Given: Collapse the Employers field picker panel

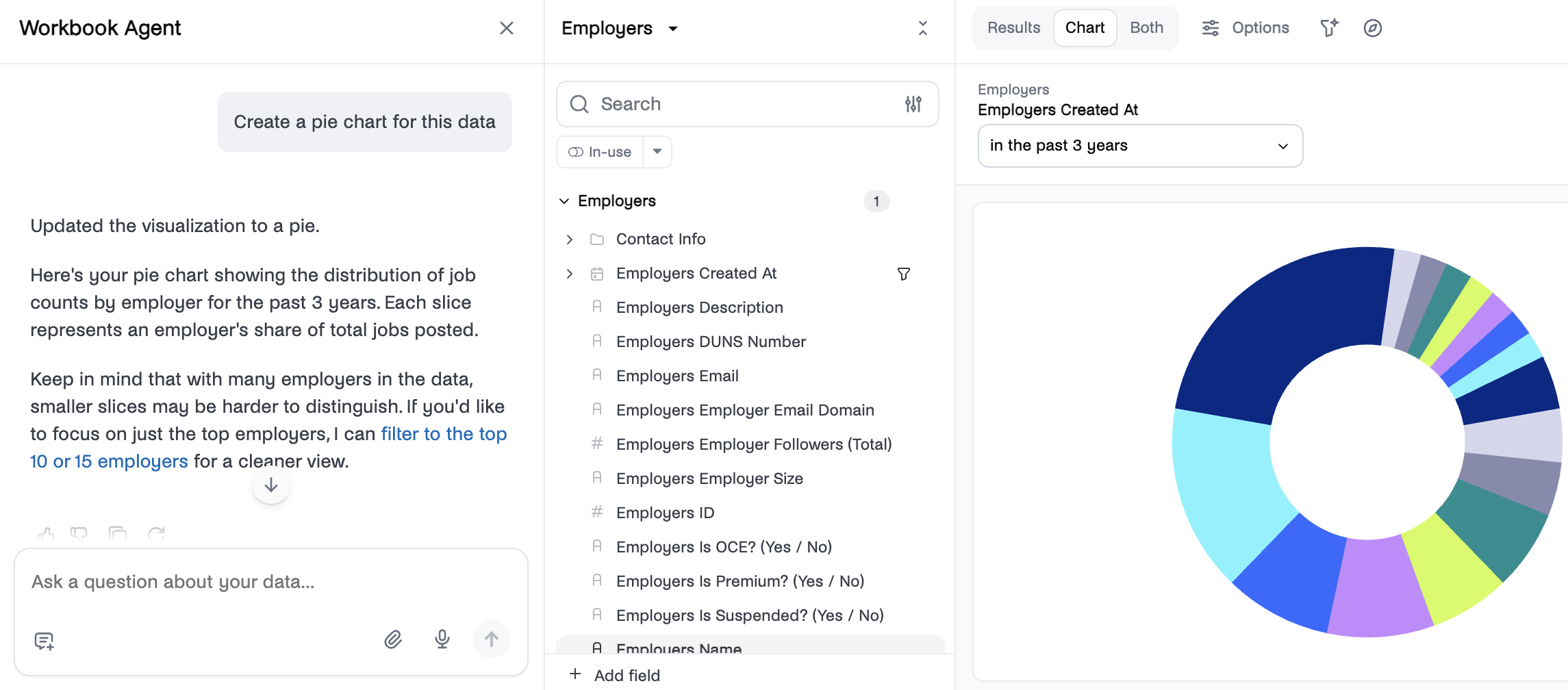Looking at the screenshot, I should pyautogui.click(x=923, y=28).
